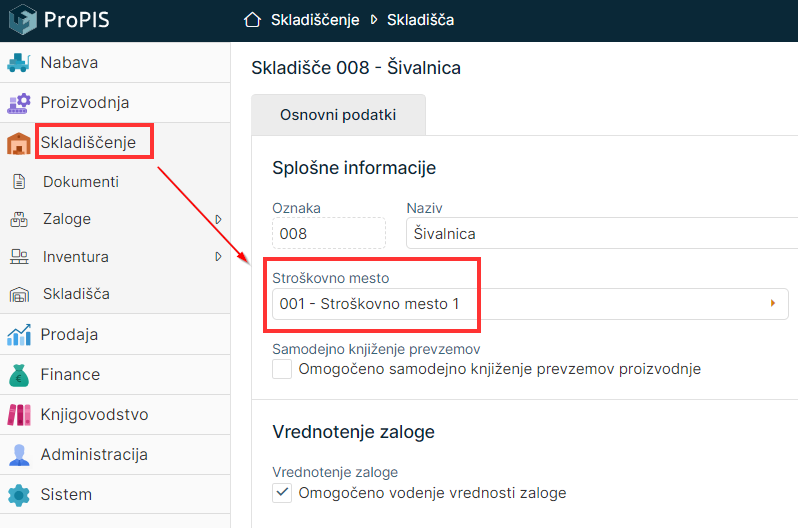
Task: Click the Nabava module icon
Action: pyautogui.click(x=18, y=63)
